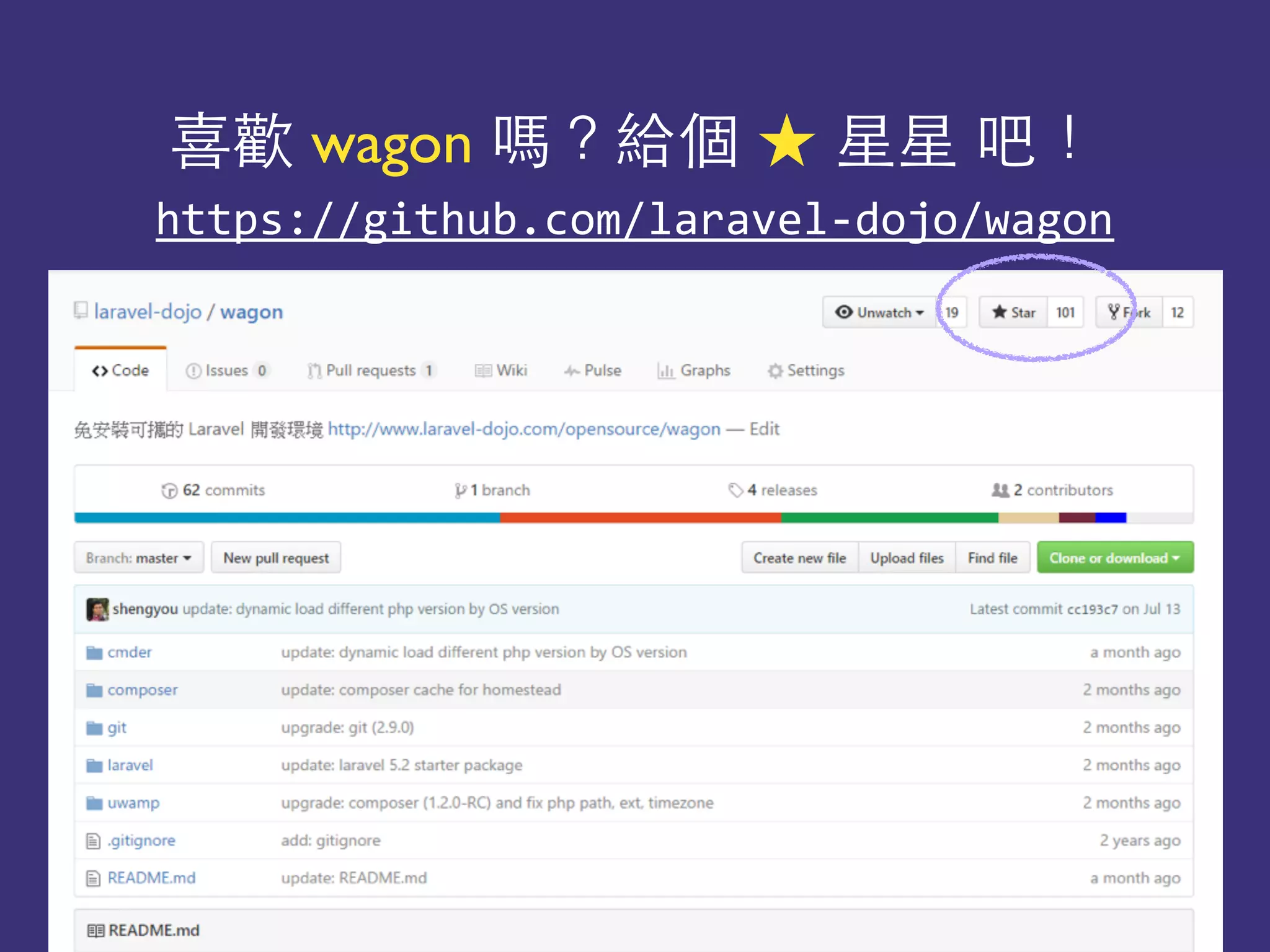Open the Branch: master dropdown
Image resolution: width=1270 pixels, height=952 pixels.
[x=139, y=558]
